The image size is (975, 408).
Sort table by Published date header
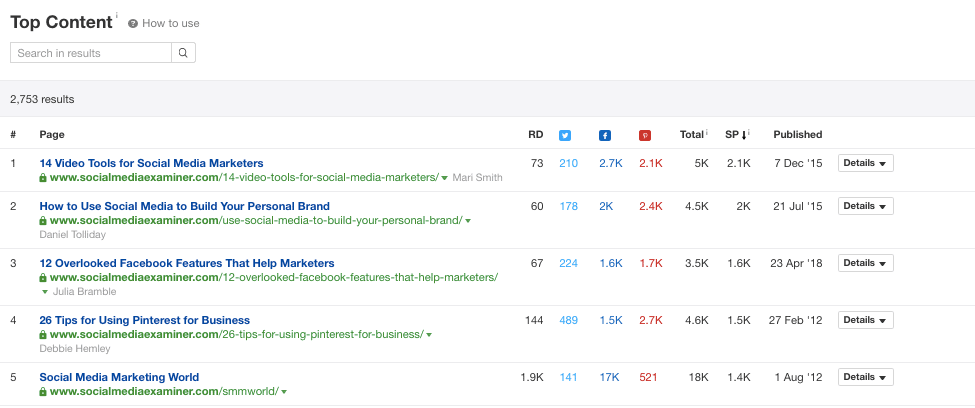(797, 135)
